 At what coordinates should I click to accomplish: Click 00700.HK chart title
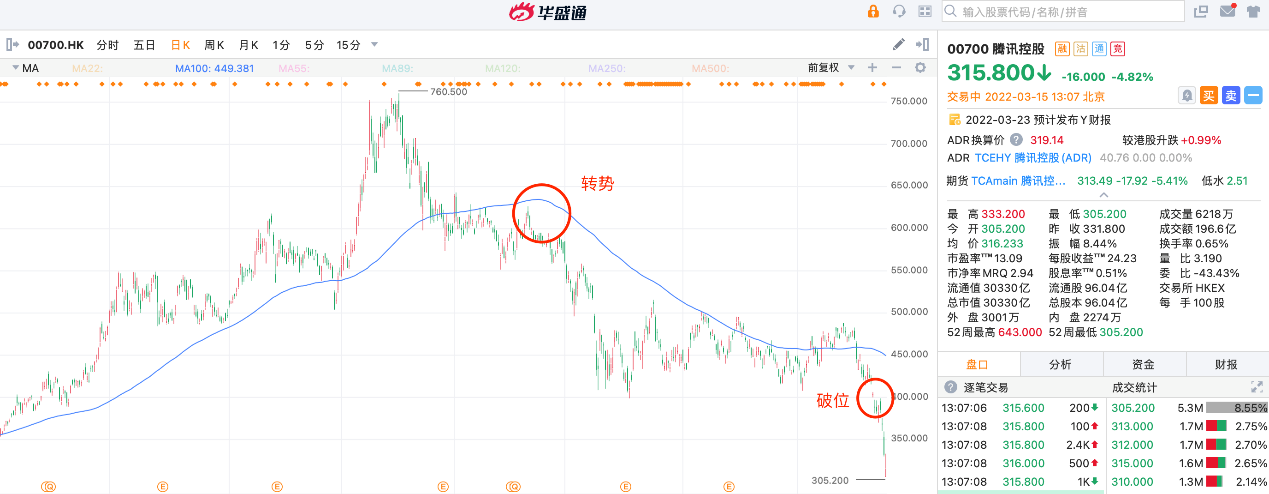(x=55, y=45)
